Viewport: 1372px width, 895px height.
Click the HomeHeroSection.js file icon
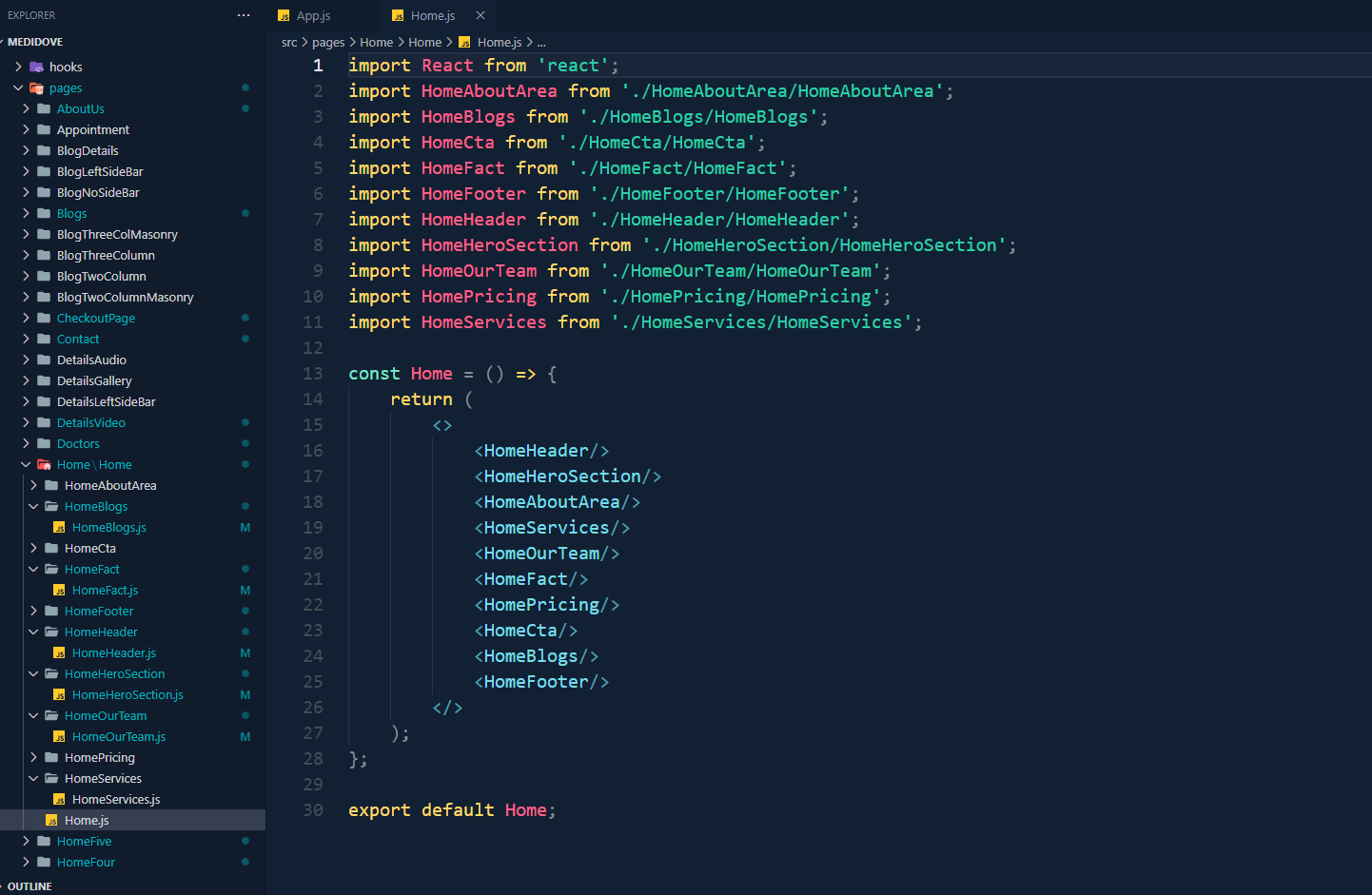(x=59, y=695)
